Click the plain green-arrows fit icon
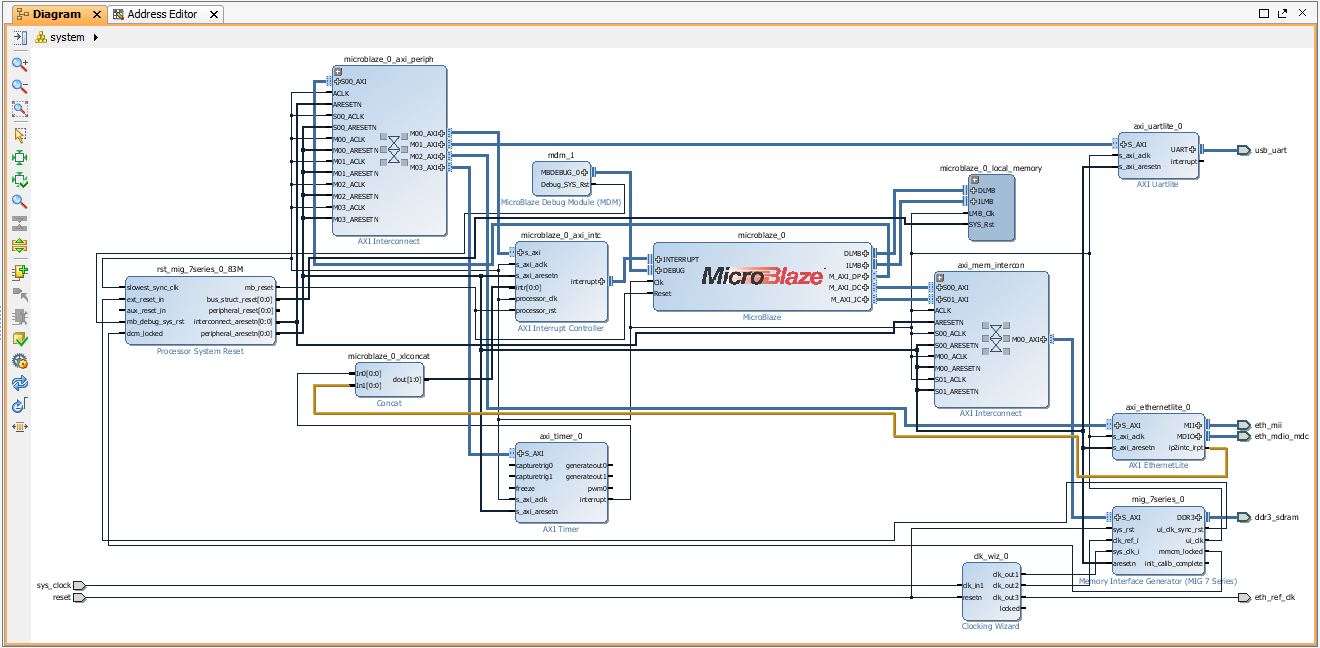The width and height of the screenshot is (1320, 648). pos(19,158)
